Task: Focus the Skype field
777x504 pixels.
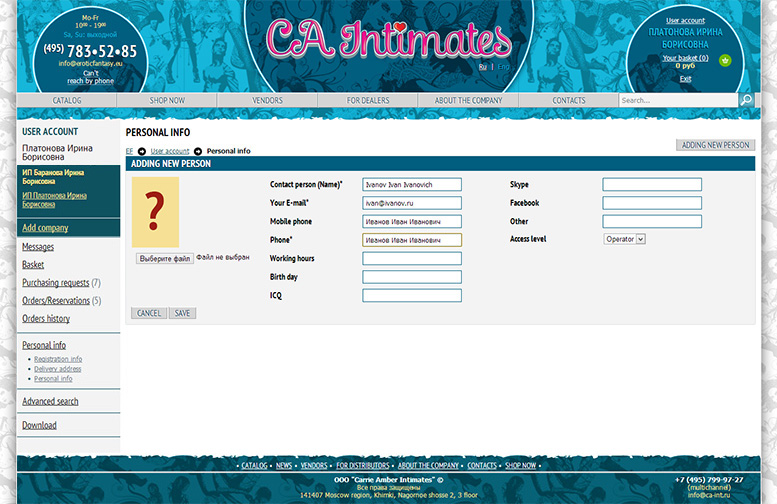Action: [652, 184]
